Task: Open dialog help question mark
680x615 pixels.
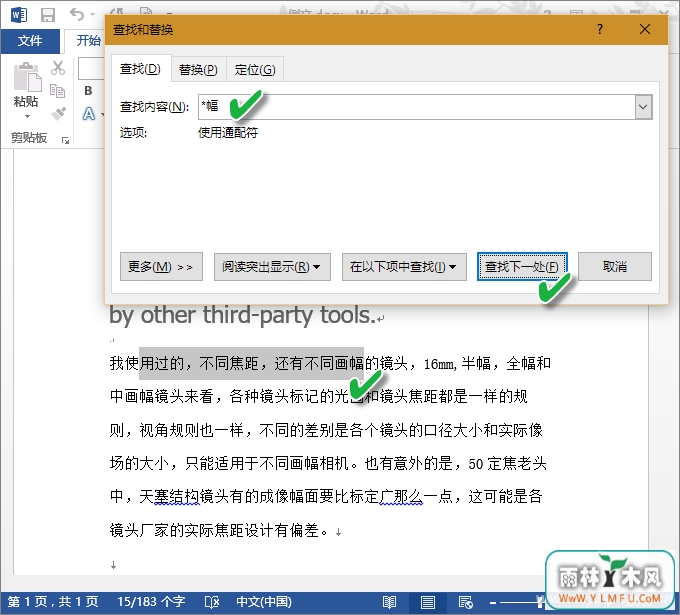Action: coord(600,29)
